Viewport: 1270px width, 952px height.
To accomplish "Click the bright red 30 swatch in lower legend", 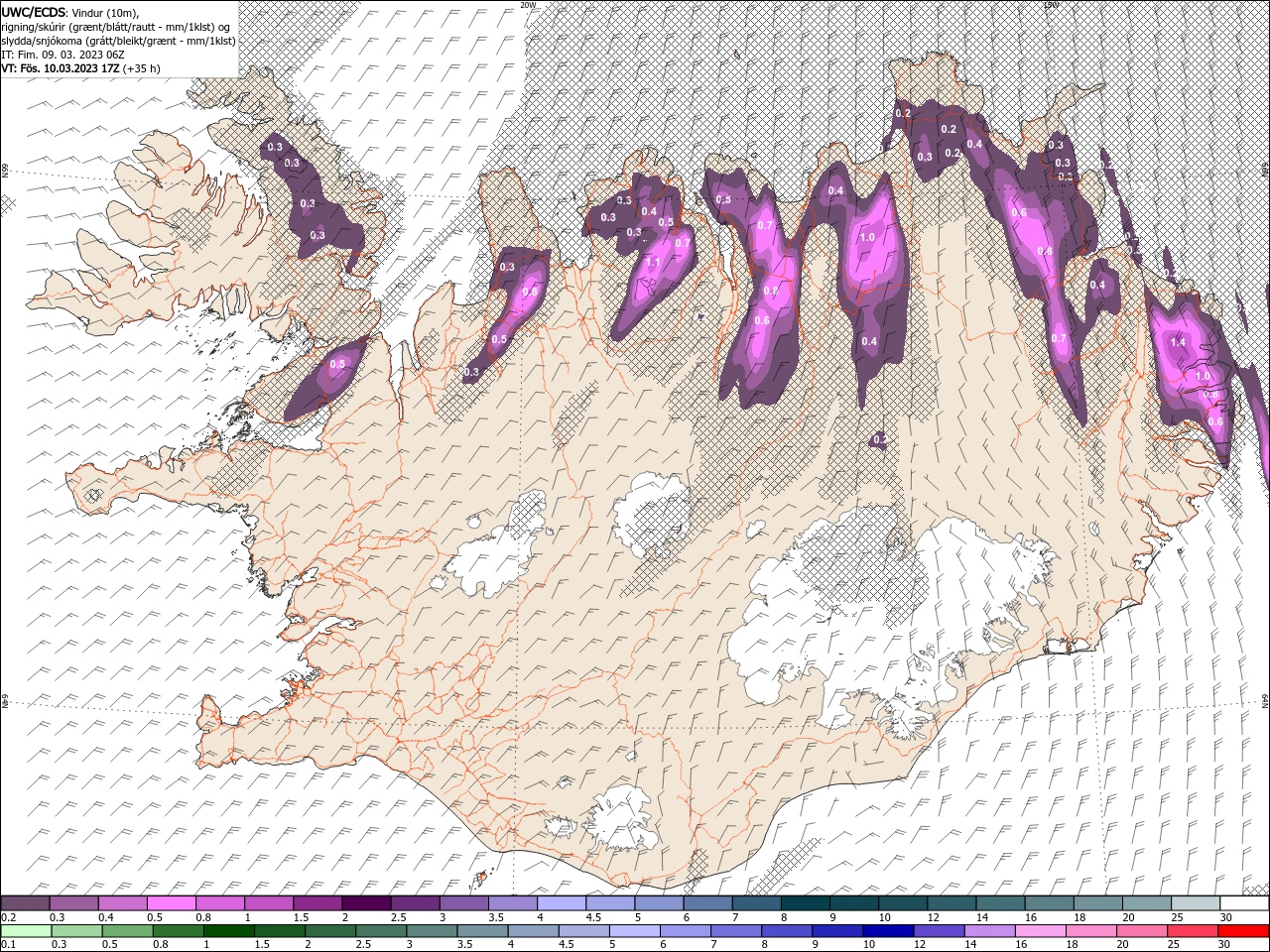I will click(x=1243, y=931).
